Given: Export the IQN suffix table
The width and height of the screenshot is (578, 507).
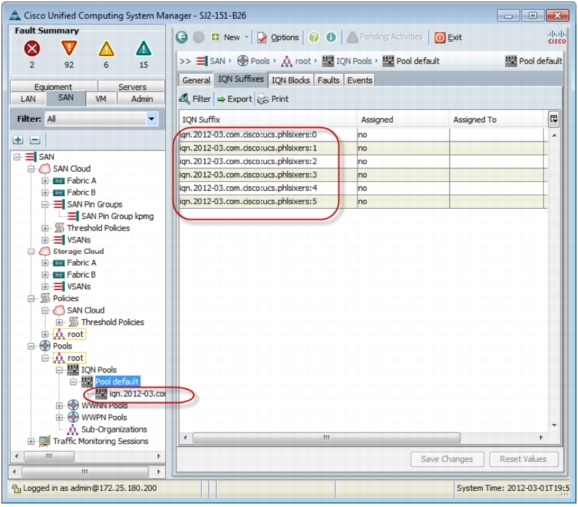Looking at the screenshot, I should click(x=234, y=99).
